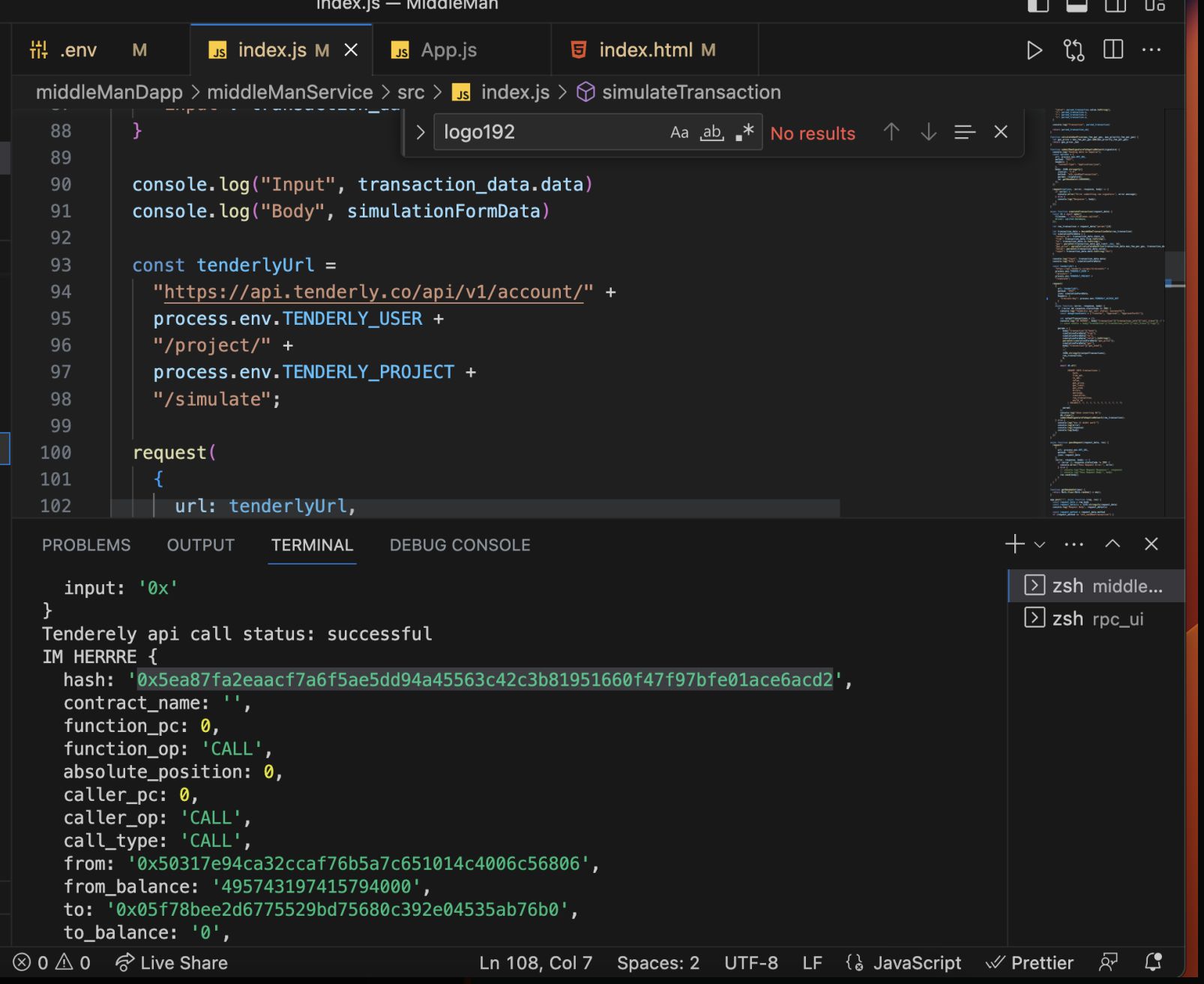Viewport: 1204px width, 984px height.
Task: Click src folder in the breadcrumb
Action: click(411, 92)
